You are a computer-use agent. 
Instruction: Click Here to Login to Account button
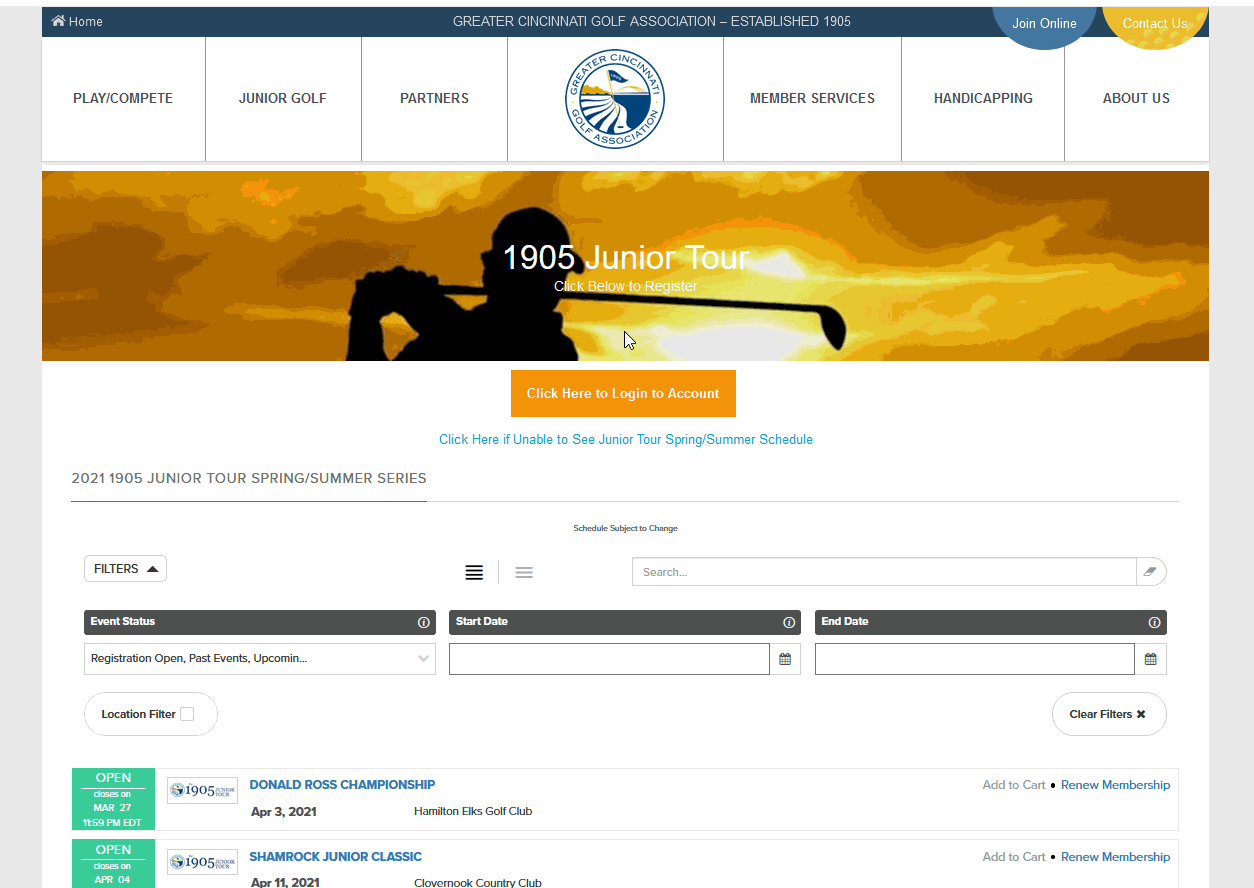coord(623,394)
